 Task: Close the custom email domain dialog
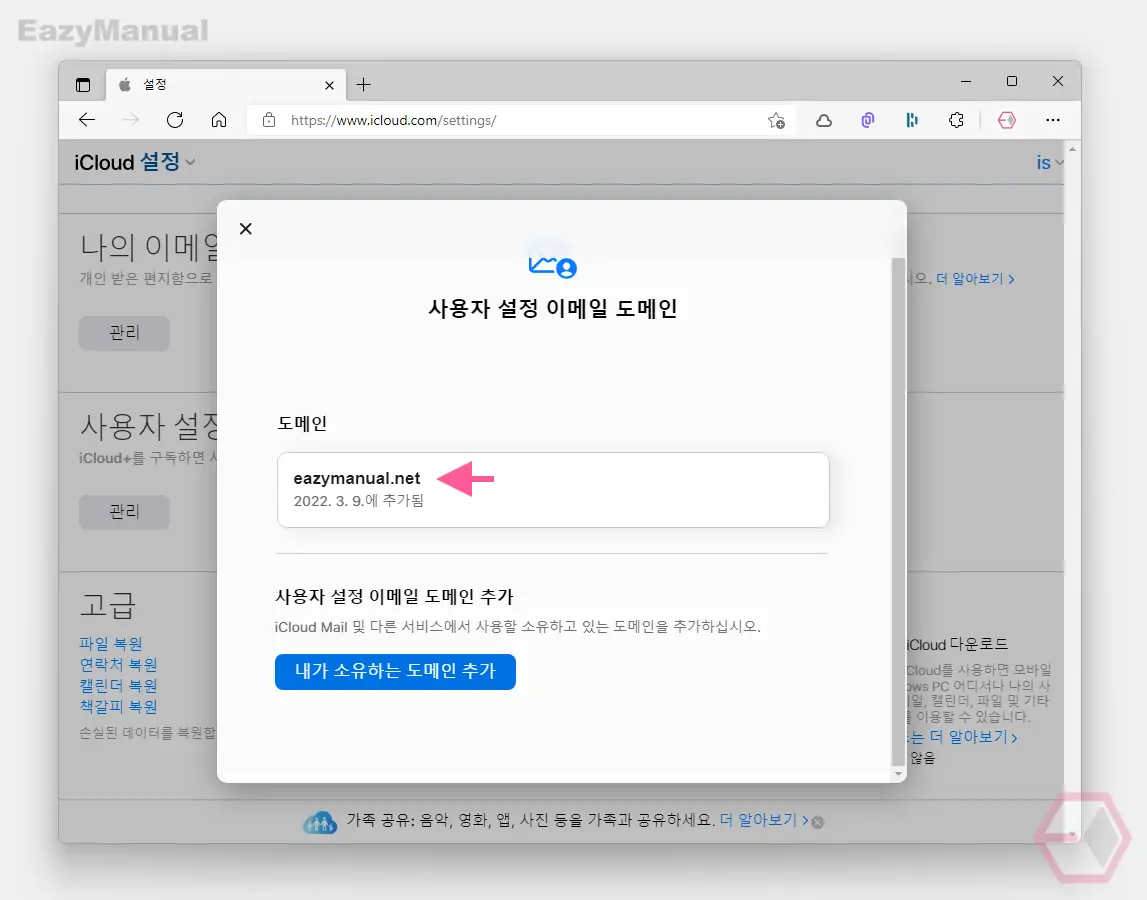pyautogui.click(x=246, y=229)
